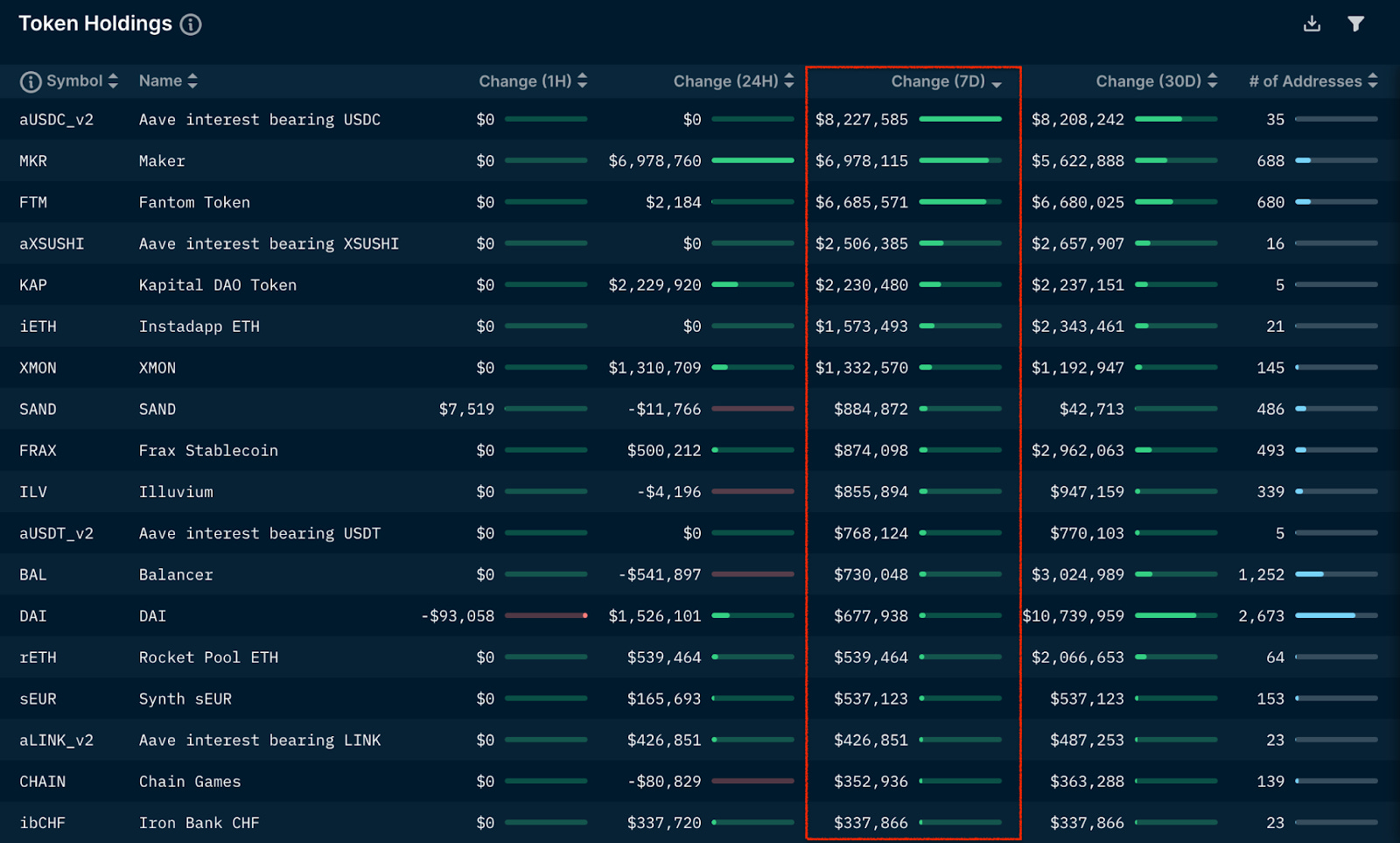This screenshot has height=843, width=1400.
Task: Click the $7,519 1H change value
Action: pos(466,410)
